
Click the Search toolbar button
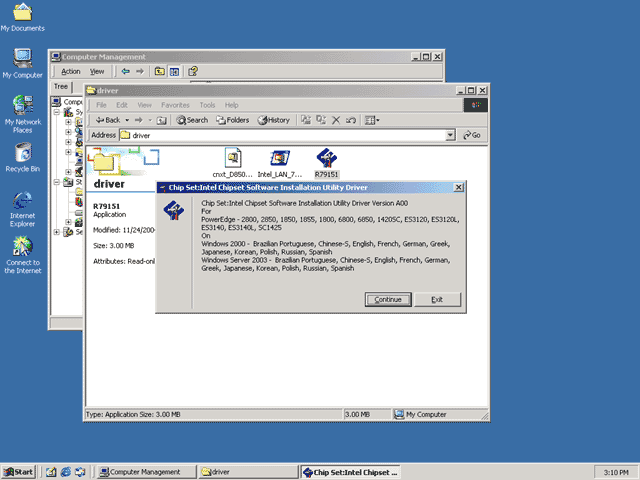click(x=192, y=120)
